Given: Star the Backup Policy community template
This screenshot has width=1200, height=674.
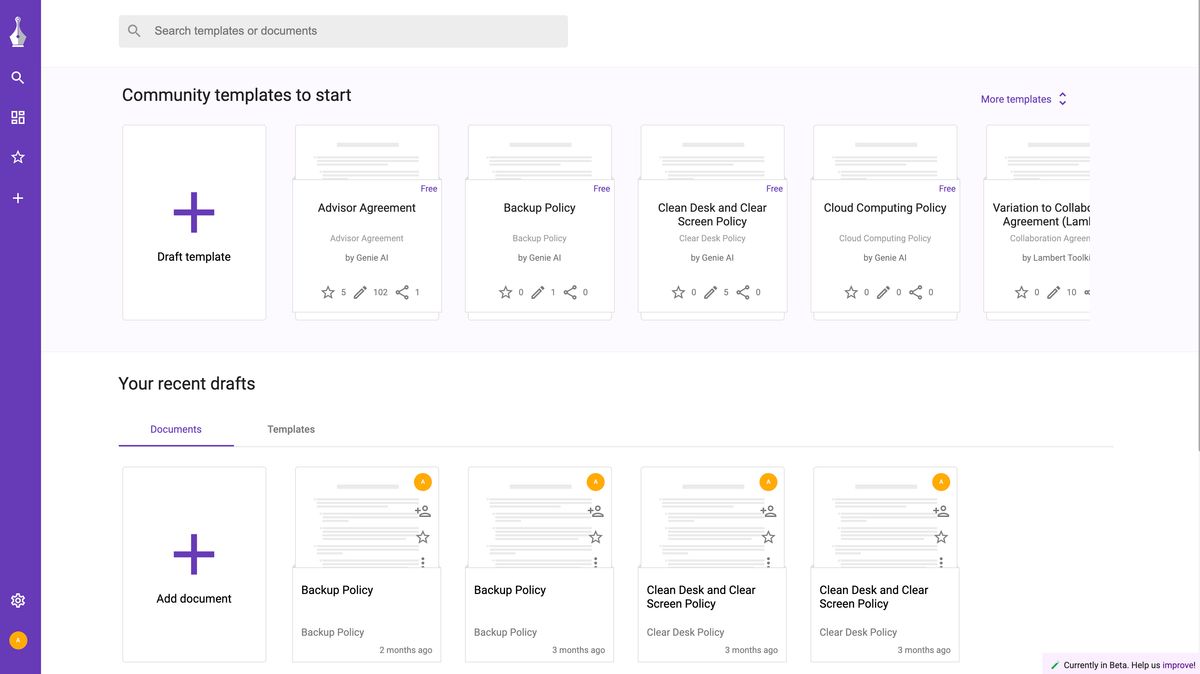Looking at the screenshot, I should pyautogui.click(x=505, y=291).
